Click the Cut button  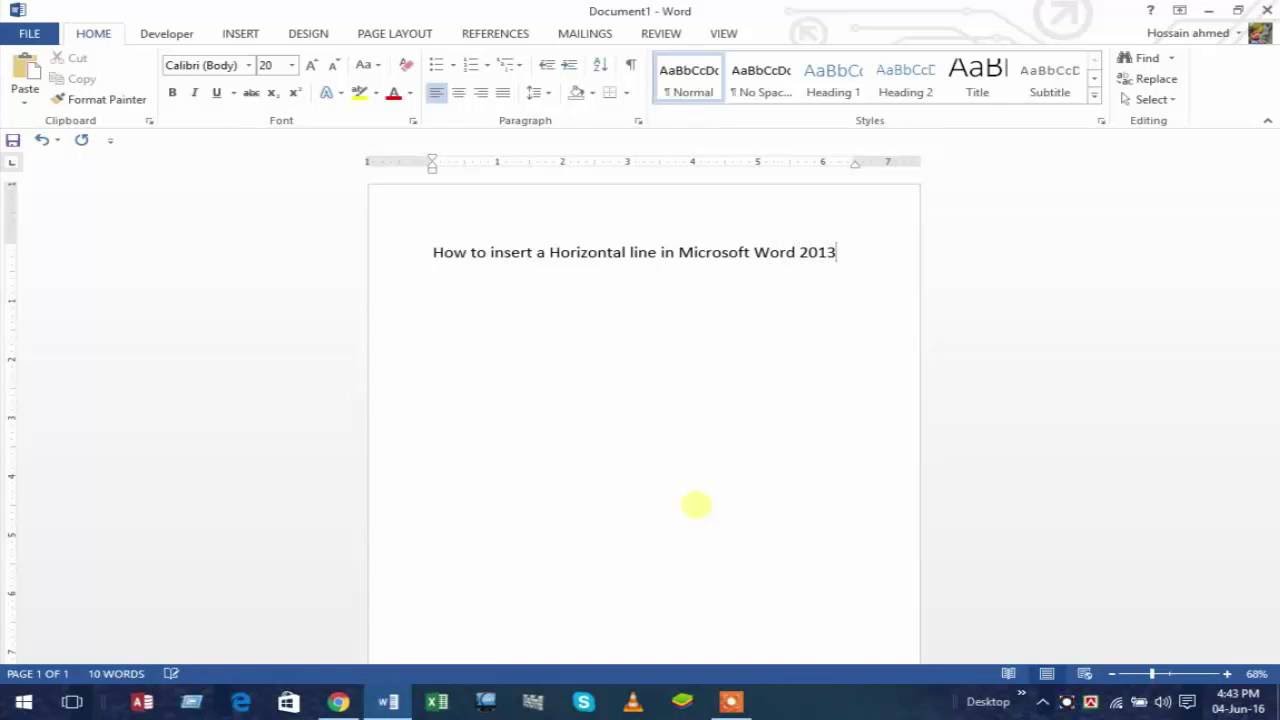click(x=69, y=58)
